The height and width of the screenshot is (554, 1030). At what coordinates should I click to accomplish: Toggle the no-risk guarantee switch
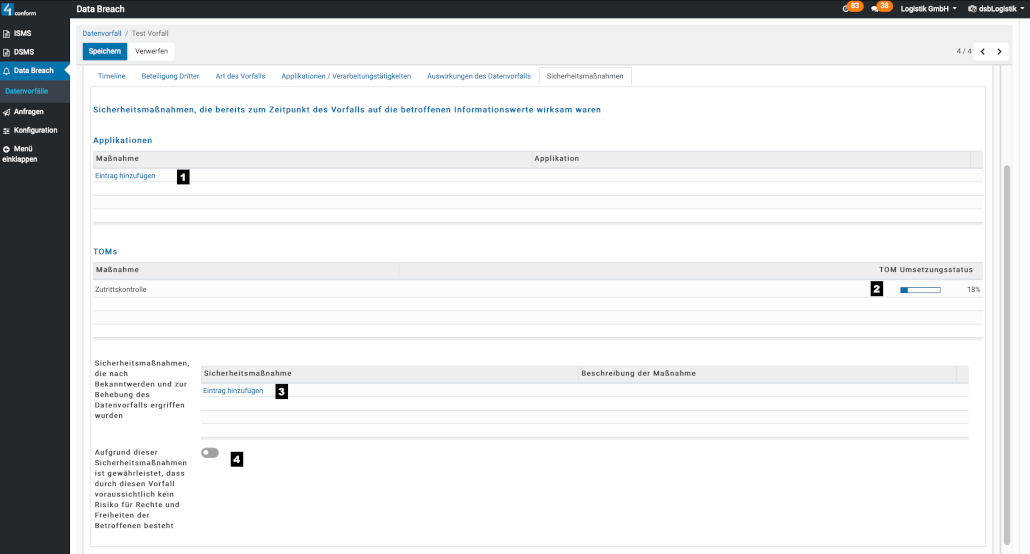click(209, 453)
